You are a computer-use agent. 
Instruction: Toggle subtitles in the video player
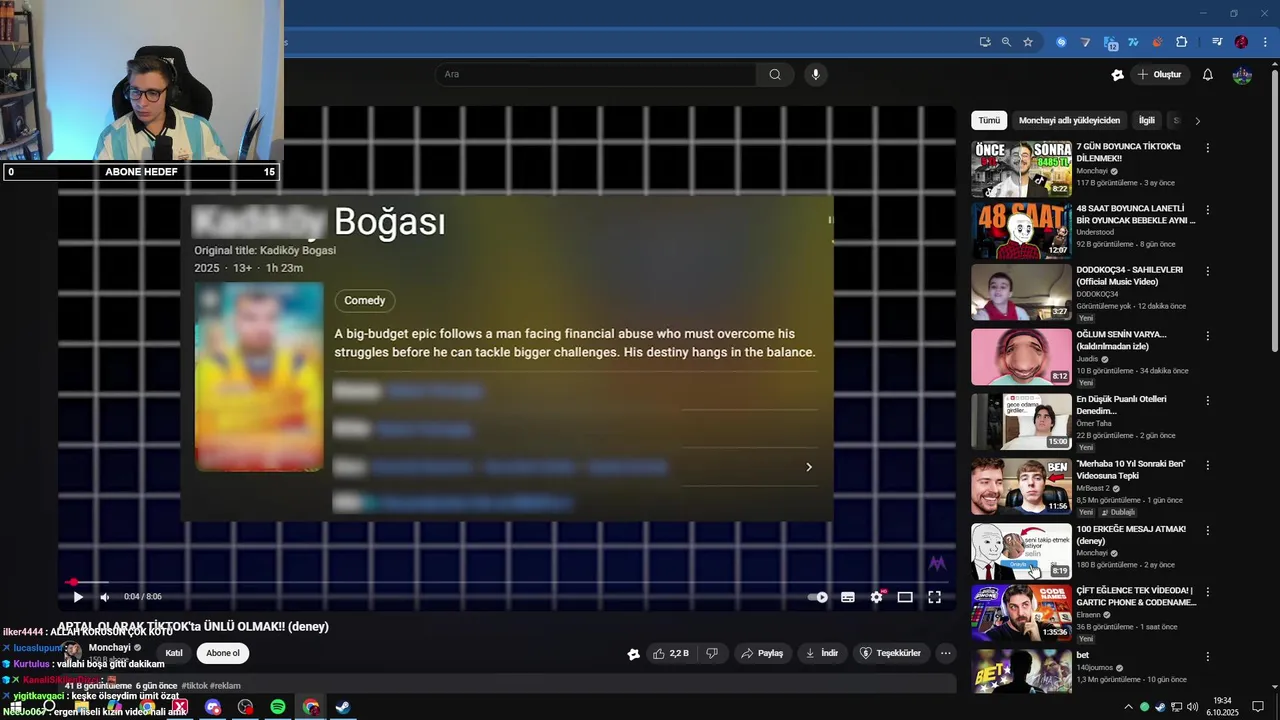pos(848,597)
